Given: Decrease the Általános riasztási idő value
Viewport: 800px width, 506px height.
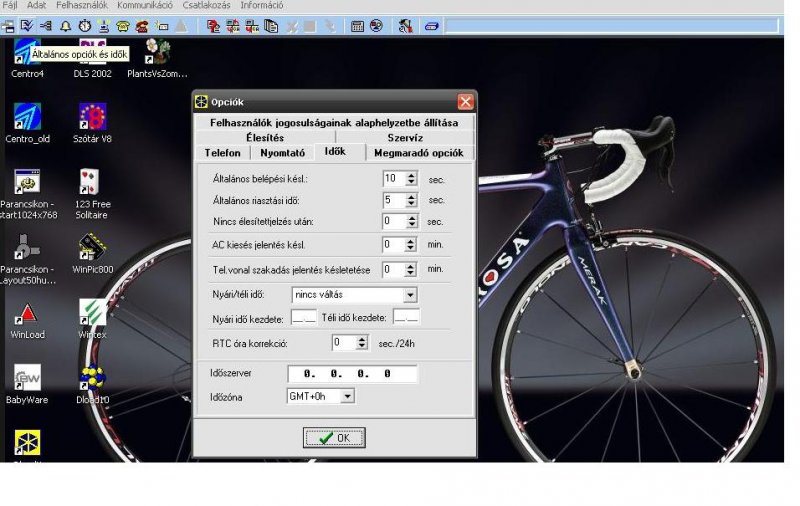Looking at the screenshot, I should click(411, 204).
